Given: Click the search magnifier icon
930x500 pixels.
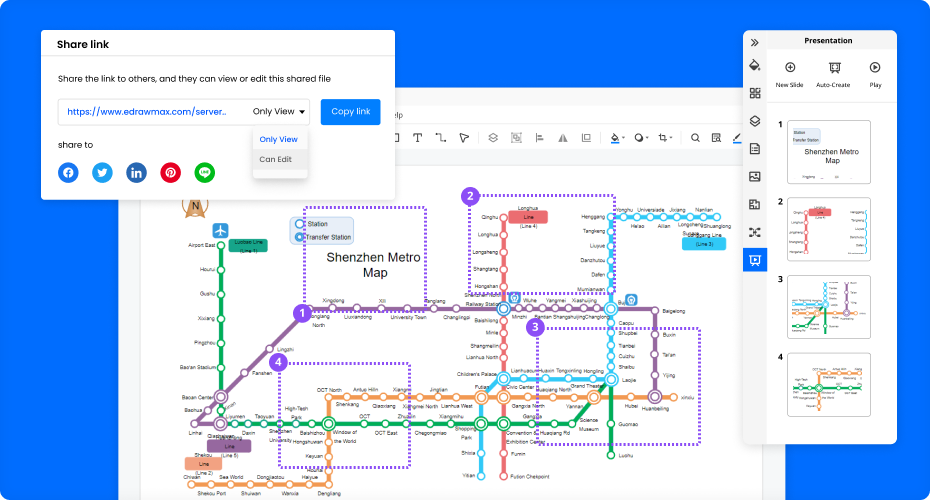Looking at the screenshot, I should coord(696,138).
